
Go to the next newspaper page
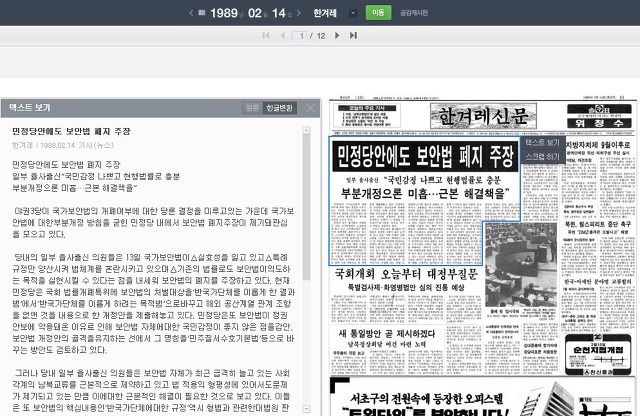337,36
